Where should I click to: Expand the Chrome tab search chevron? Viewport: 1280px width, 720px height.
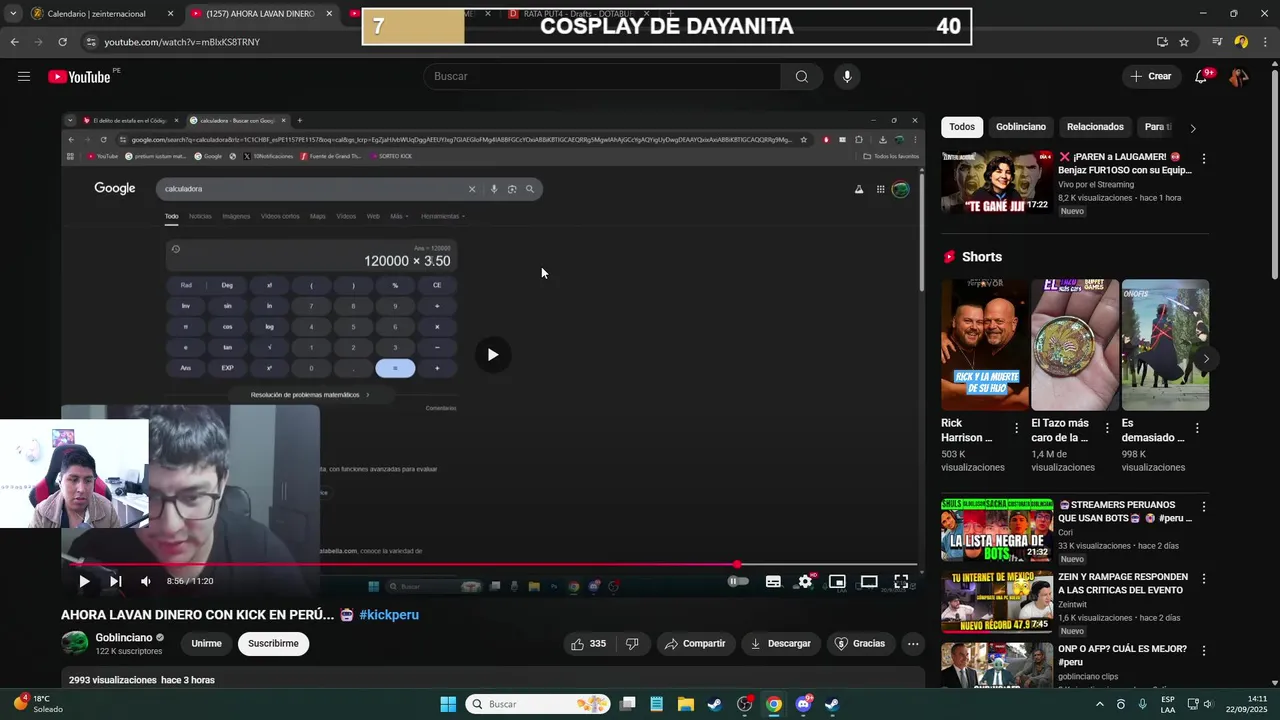coord(14,14)
